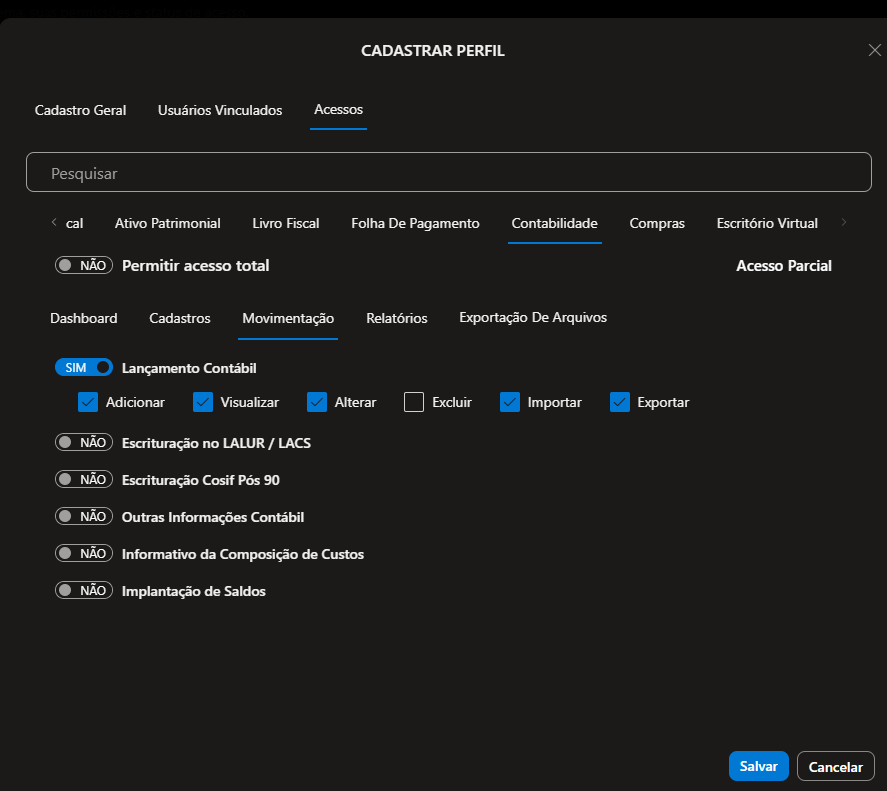Image resolution: width=887 pixels, height=791 pixels.
Task: Switch to the Cadastro Geral tab
Action: click(80, 110)
